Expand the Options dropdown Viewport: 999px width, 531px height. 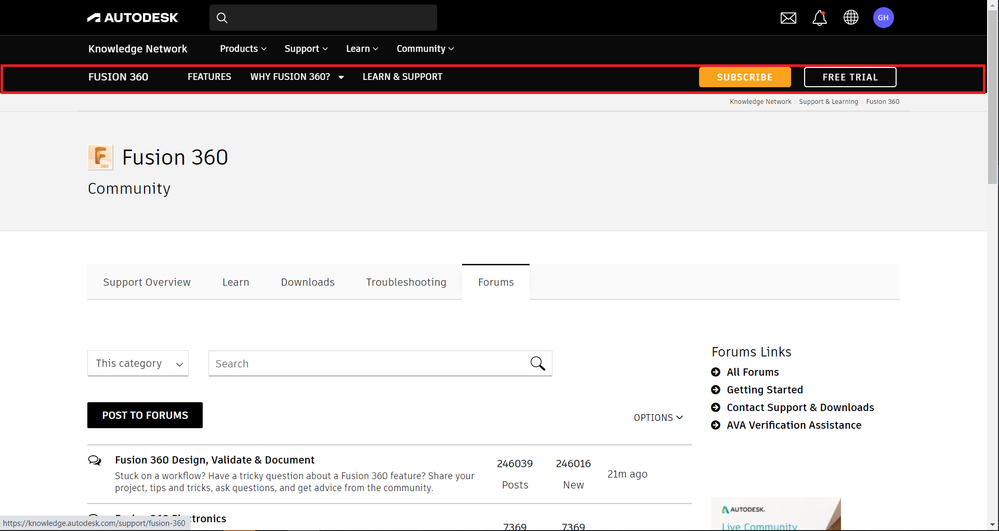(658, 418)
